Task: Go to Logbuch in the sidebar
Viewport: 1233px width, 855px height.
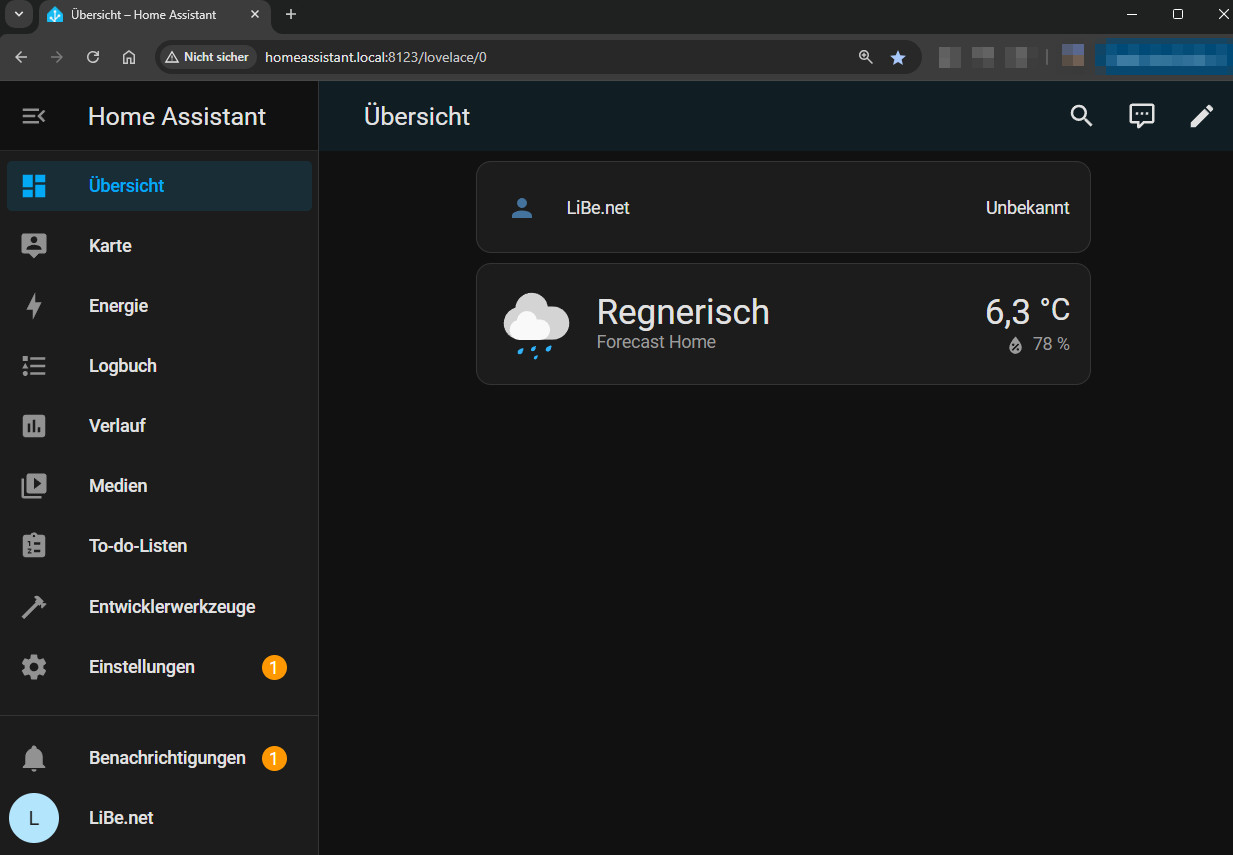Action: pyautogui.click(x=122, y=366)
